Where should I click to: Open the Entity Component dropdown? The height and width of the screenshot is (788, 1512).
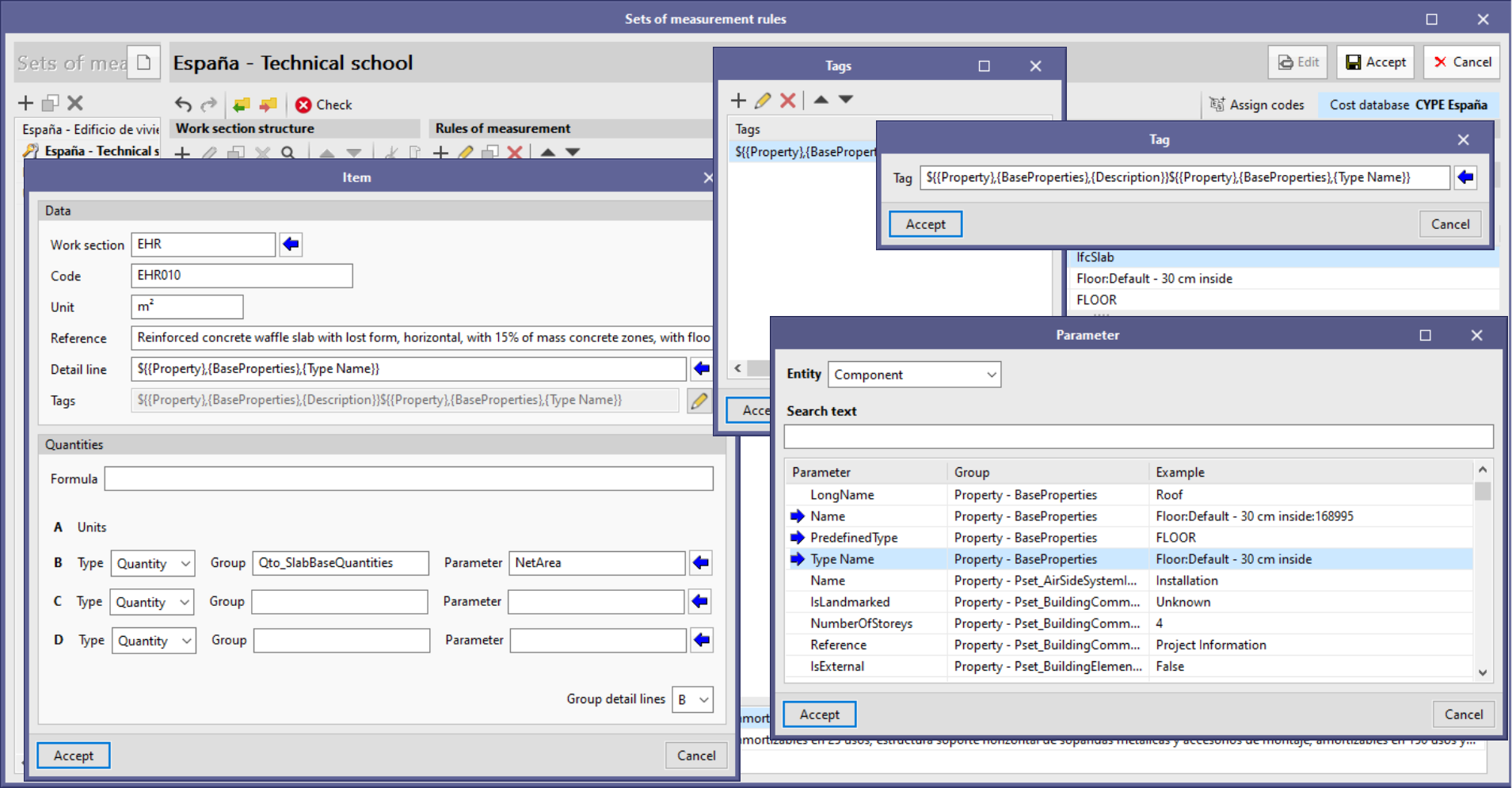[x=914, y=375]
